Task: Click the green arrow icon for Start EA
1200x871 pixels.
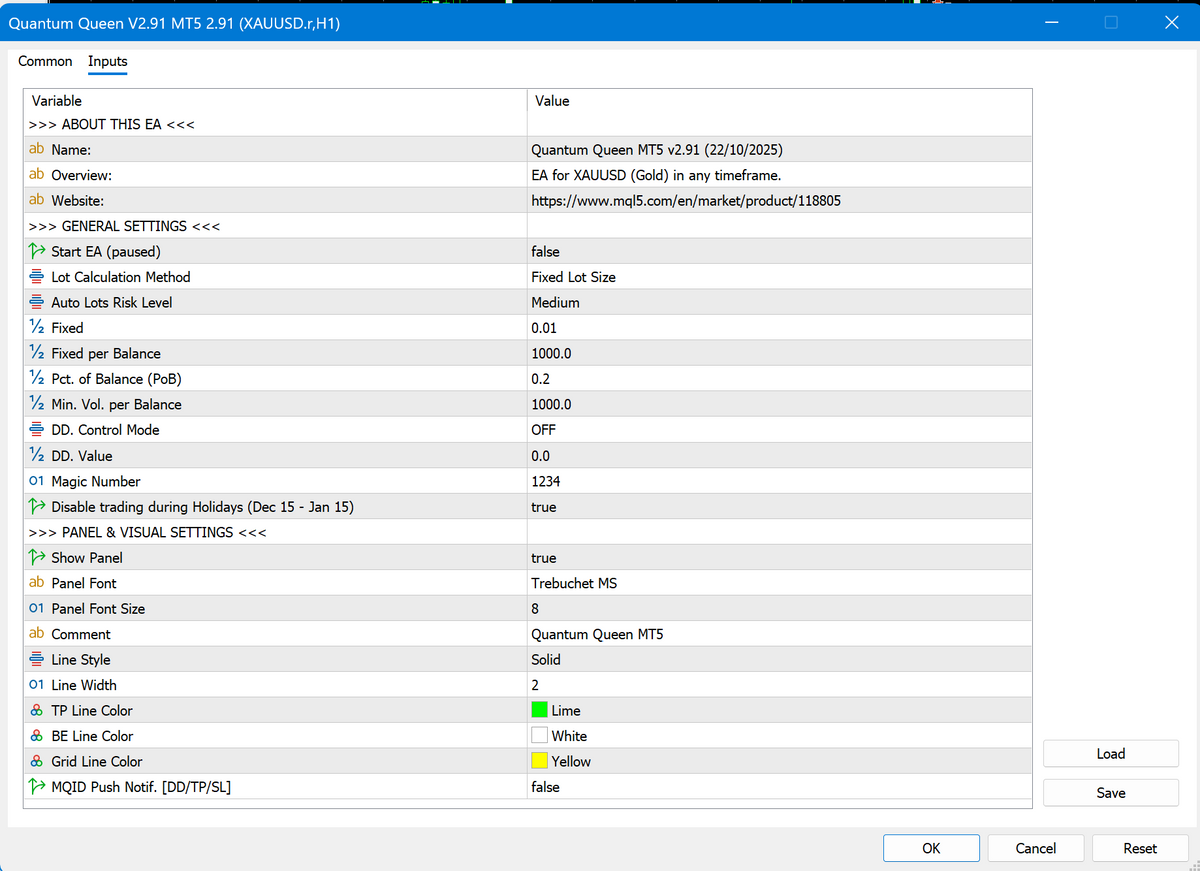Action: pyautogui.click(x=37, y=251)
